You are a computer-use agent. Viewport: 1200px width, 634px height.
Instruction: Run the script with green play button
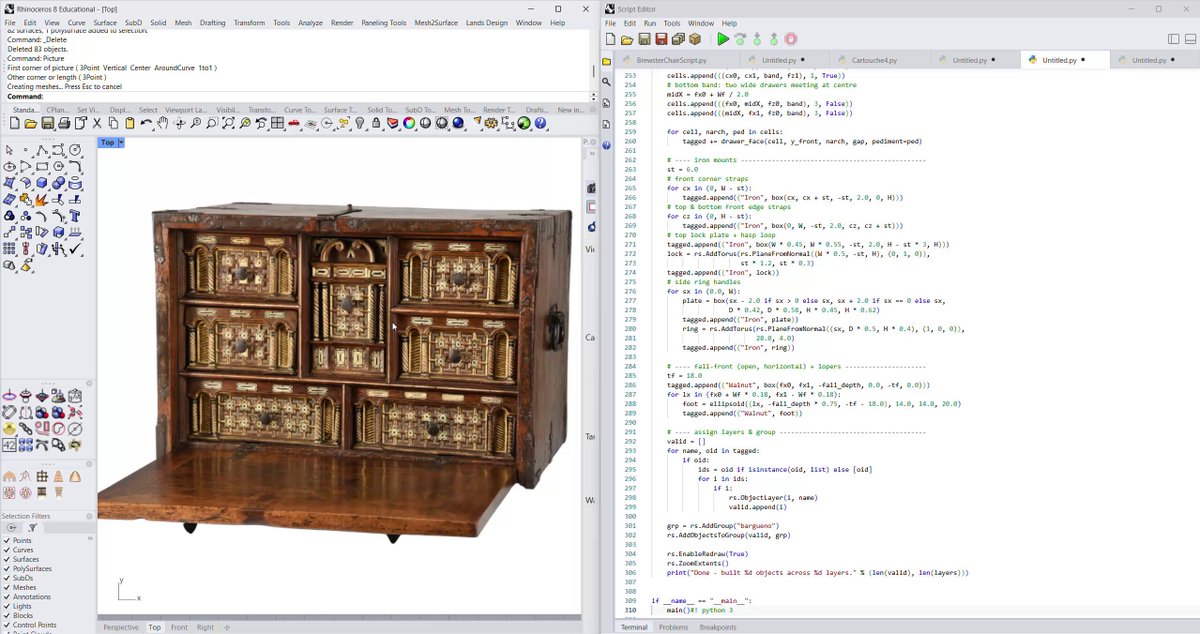(722, 40)
